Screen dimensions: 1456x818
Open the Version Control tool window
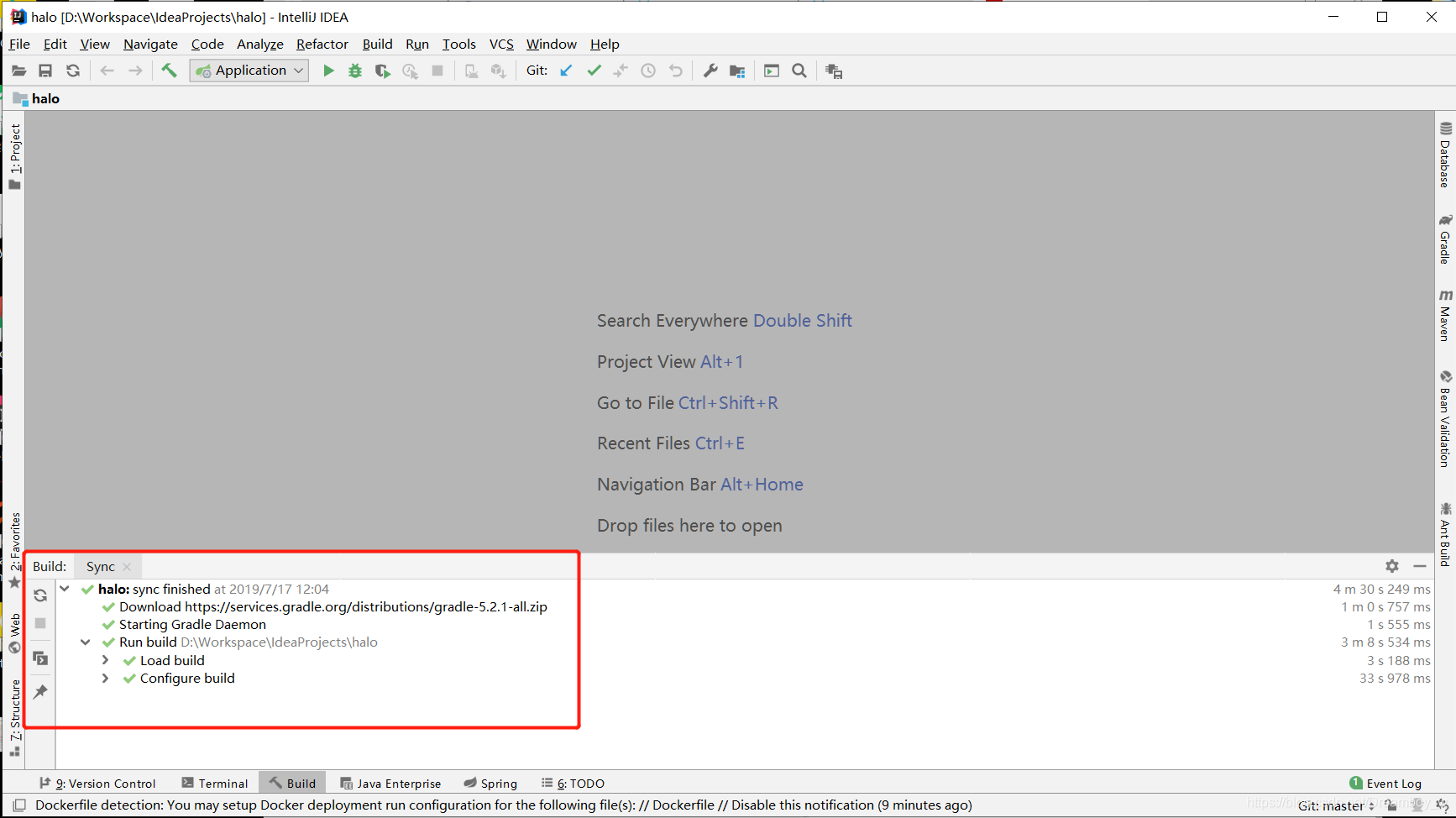(x=97, y=784)
